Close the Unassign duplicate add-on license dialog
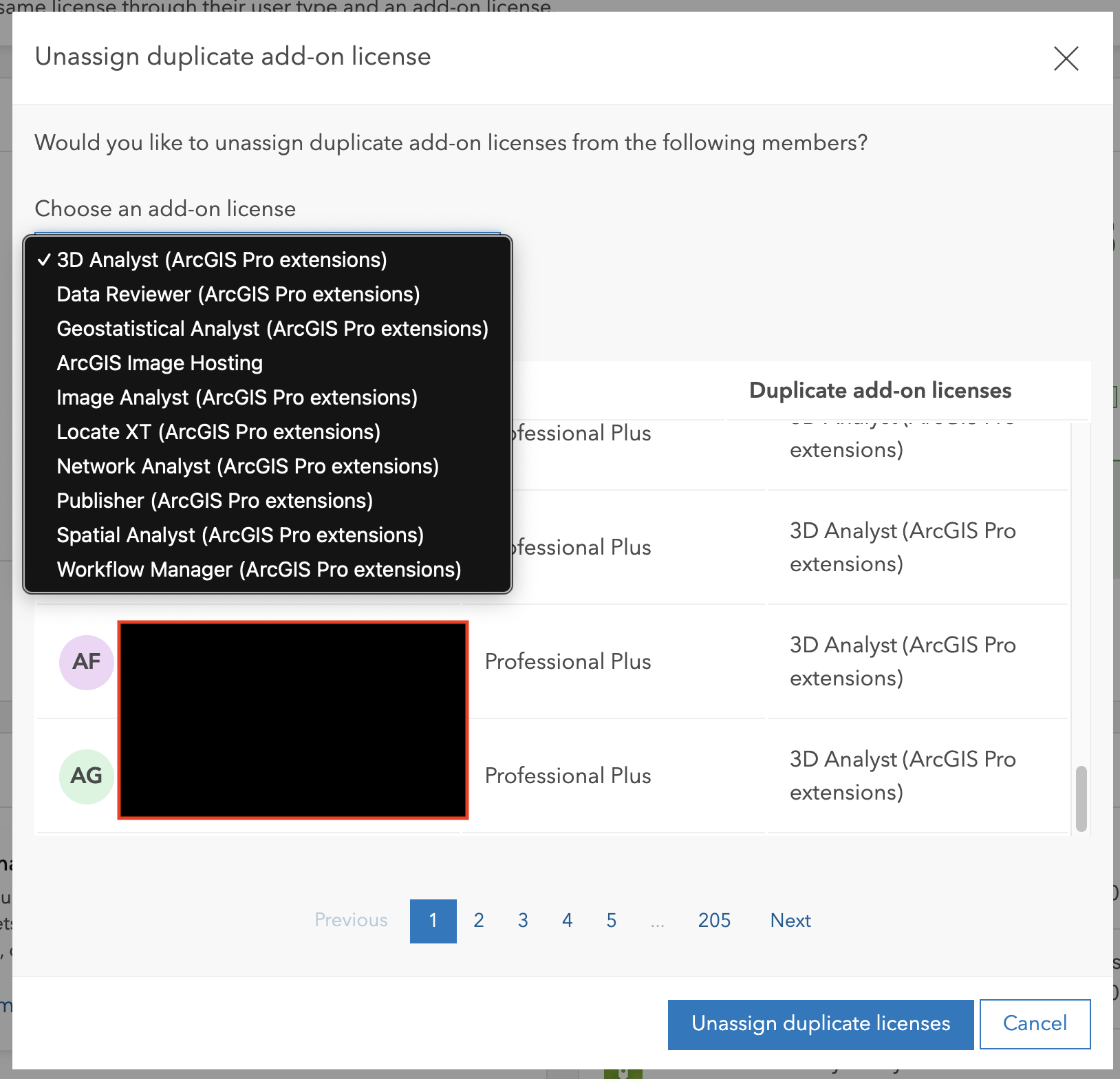Image resolution: width=1120 pixels, height=1079 pixels. (x=1066, y=58)
